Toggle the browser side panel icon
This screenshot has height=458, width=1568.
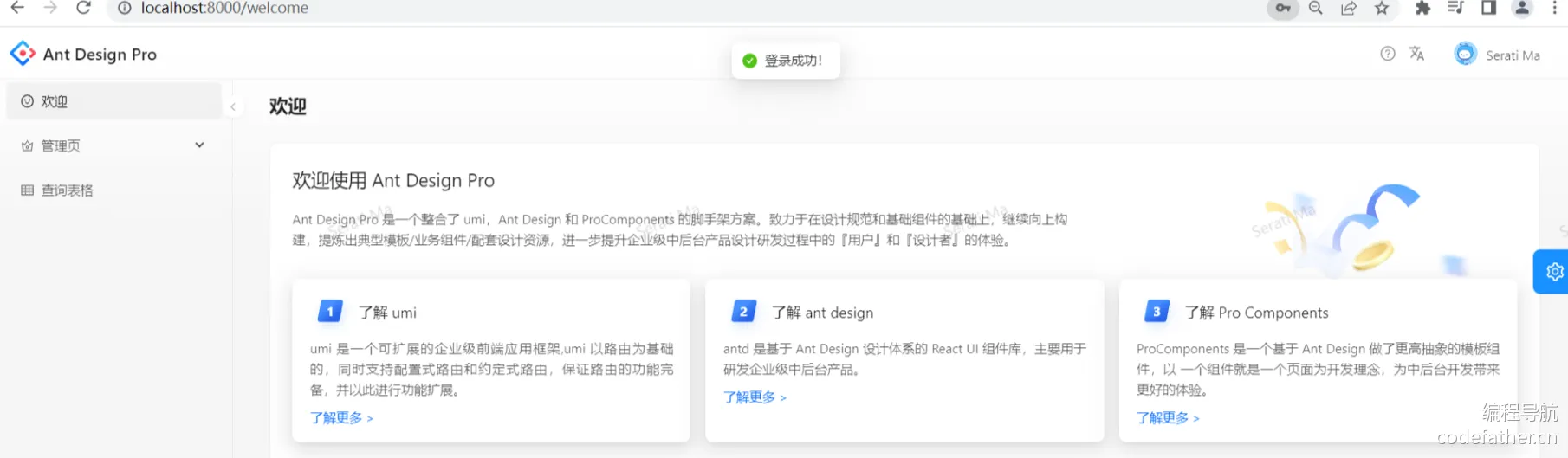pos(1488,8)
